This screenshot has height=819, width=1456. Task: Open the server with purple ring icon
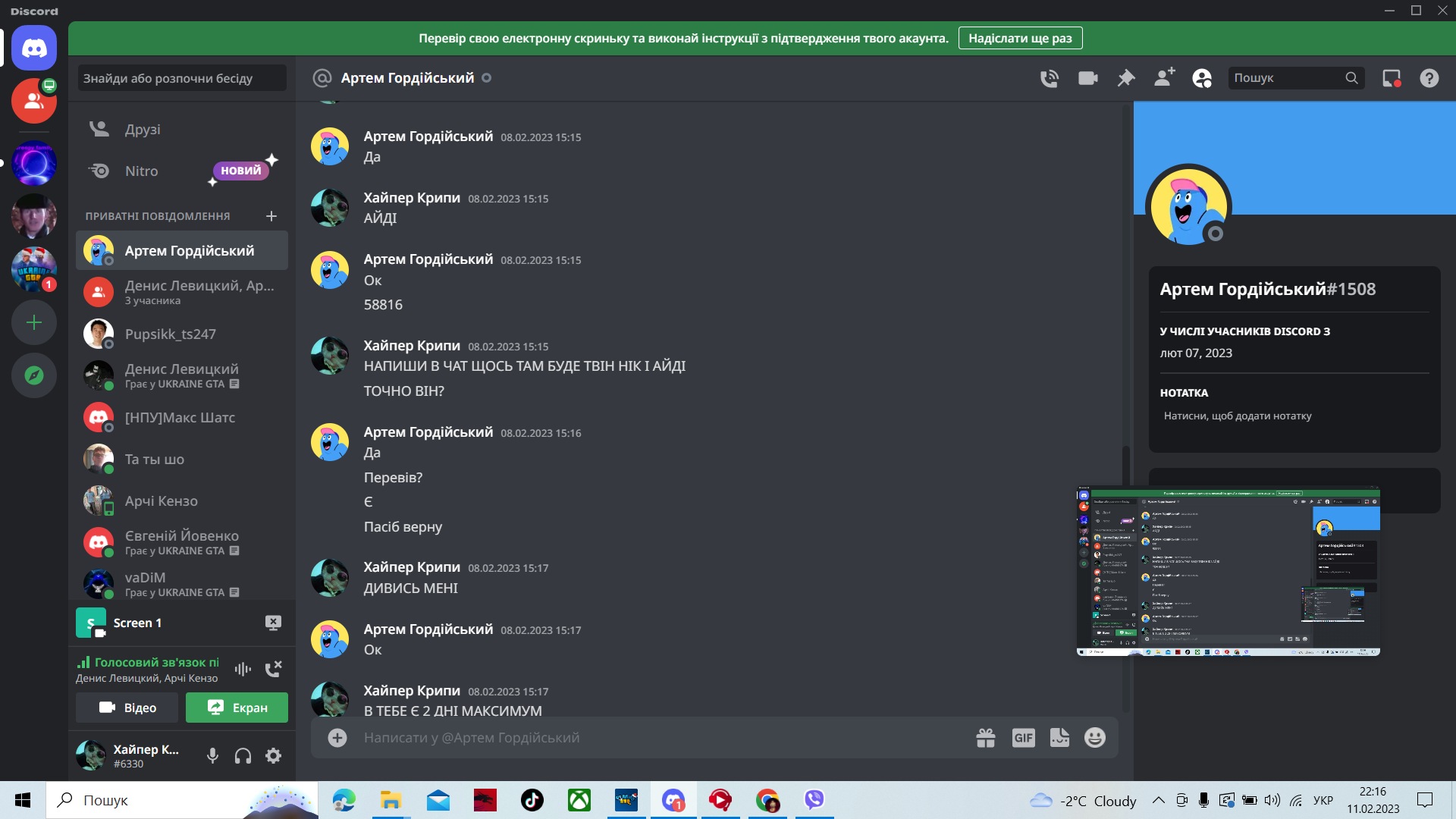[x=34, y=163]
